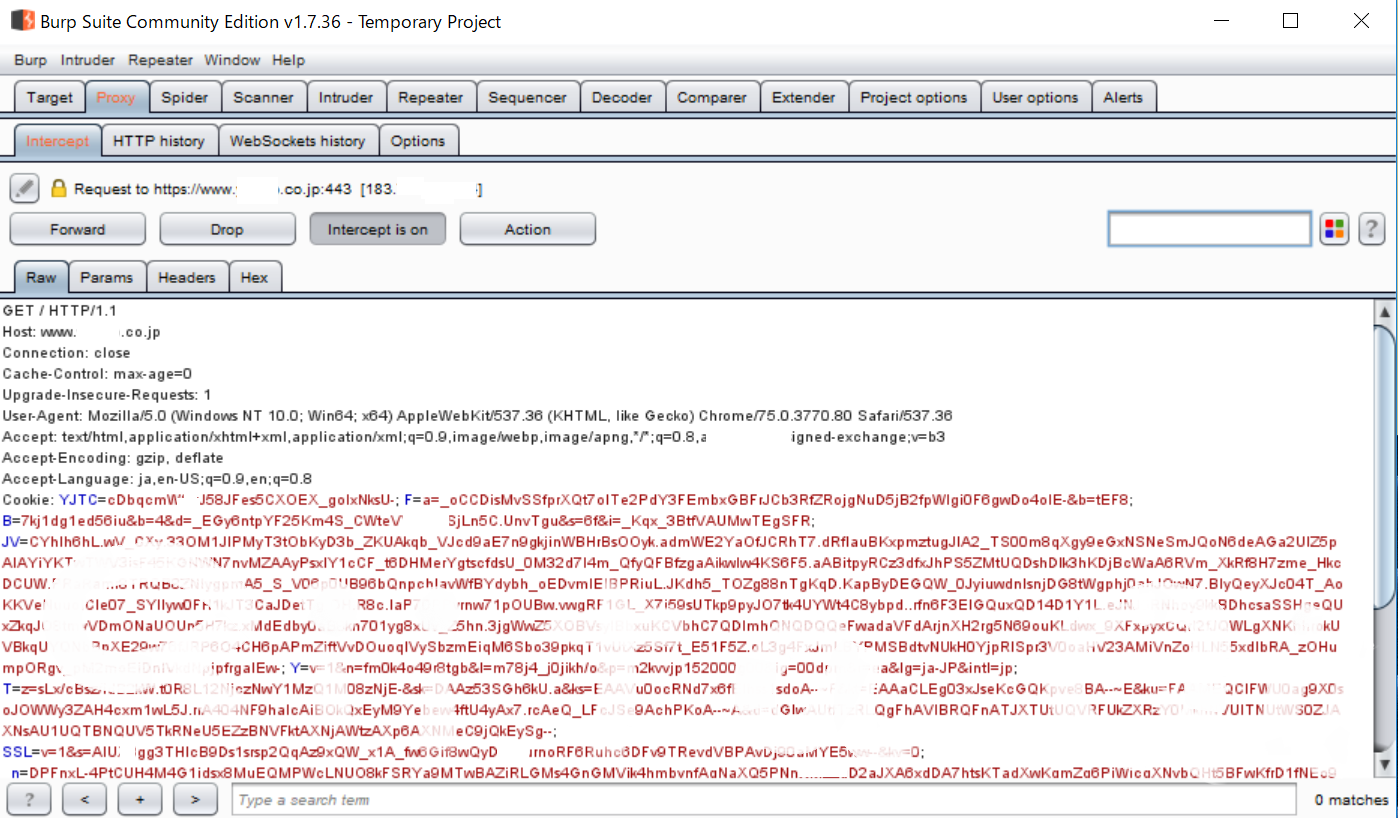
Task: Open the WebSockets history sub-tab
Action: [x=298, y=141]
